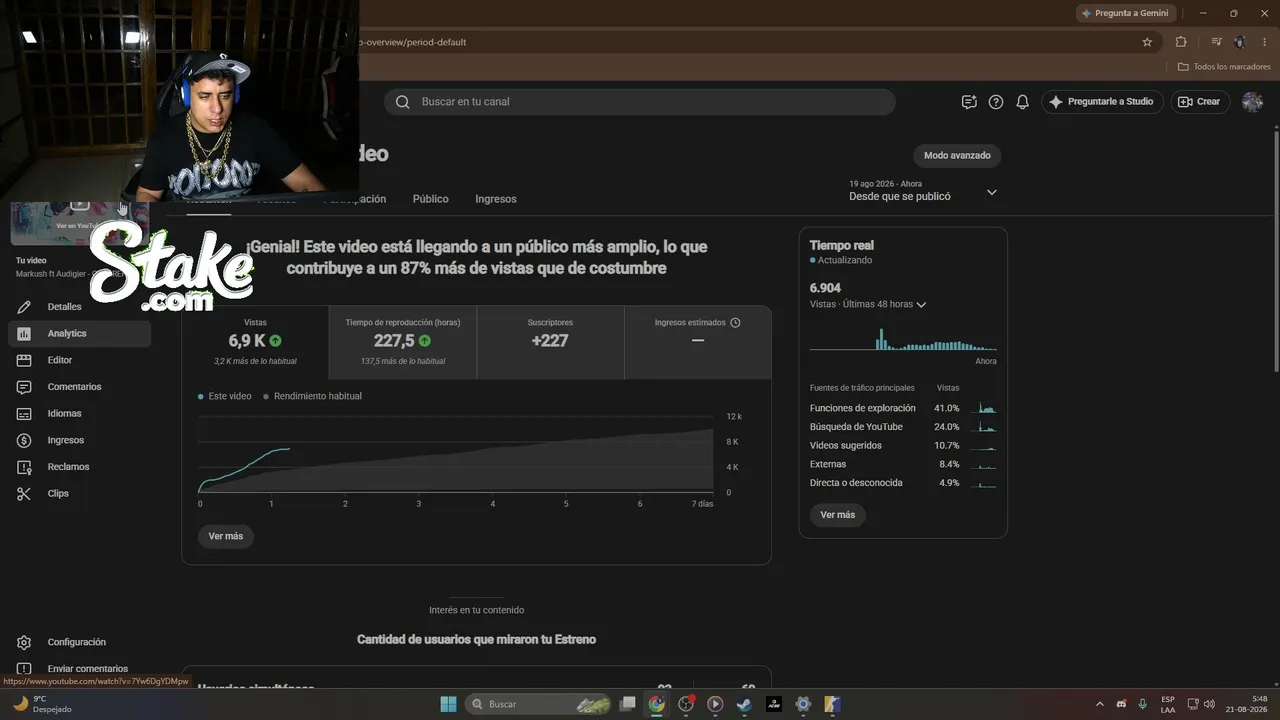Click the Comentarios speech-bubble icon in sidebar
Screen dimensions: 1280x720
pos(25,387)
